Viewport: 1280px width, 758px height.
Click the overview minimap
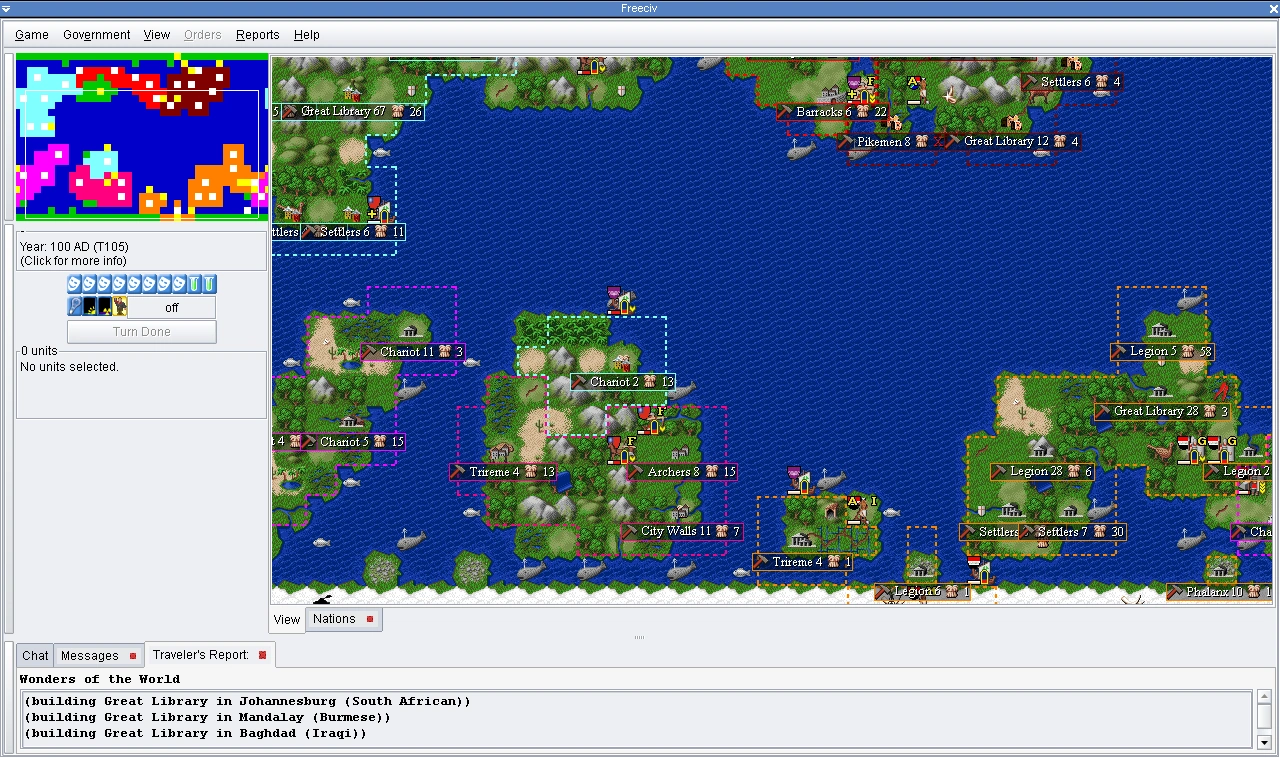point(142,137)
